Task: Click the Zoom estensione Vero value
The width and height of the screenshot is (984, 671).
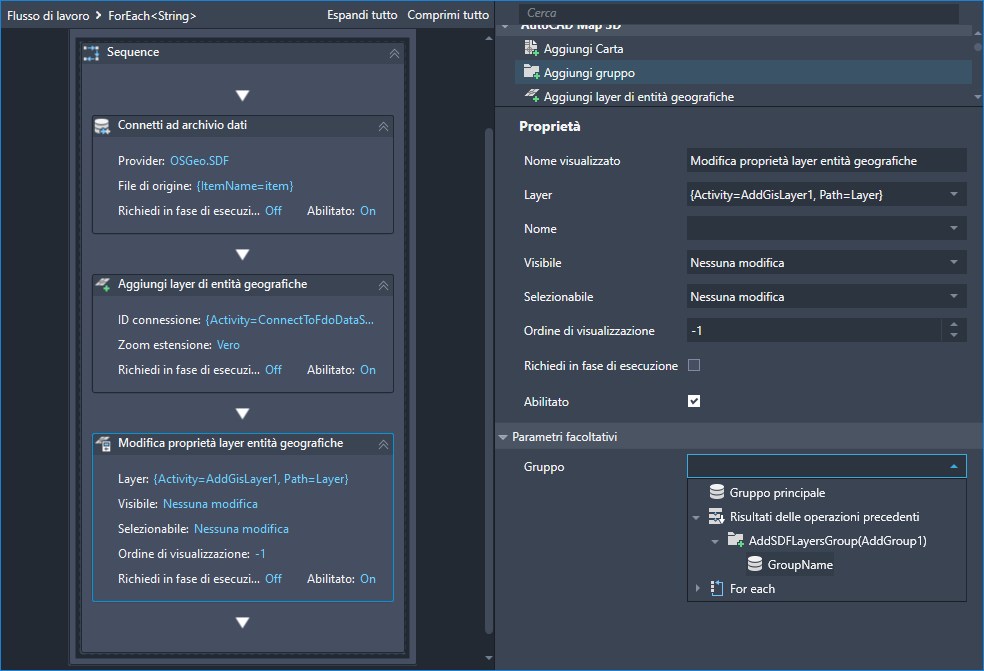Action: [x=228, y=345]
